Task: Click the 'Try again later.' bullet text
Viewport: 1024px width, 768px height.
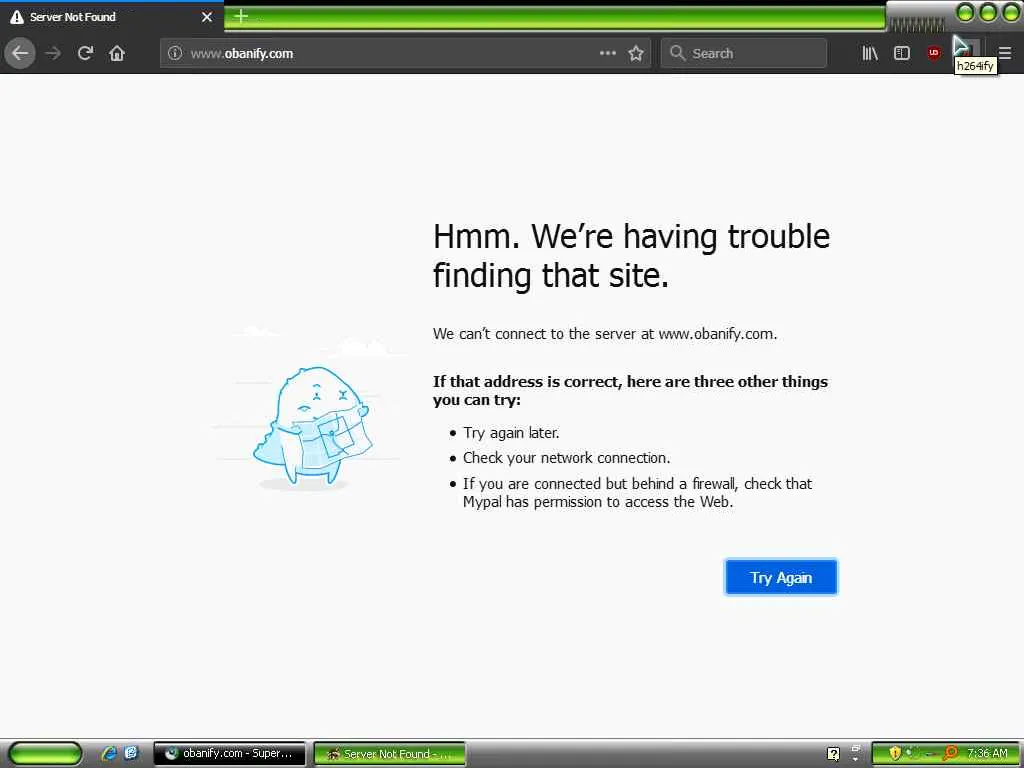Action: (x=511, y=433)
